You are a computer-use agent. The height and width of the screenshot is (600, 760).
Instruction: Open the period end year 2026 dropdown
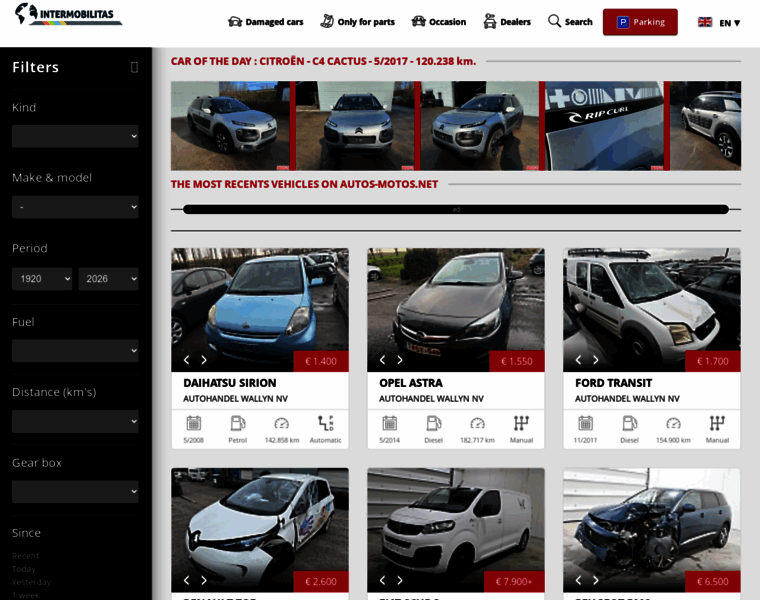109,279
